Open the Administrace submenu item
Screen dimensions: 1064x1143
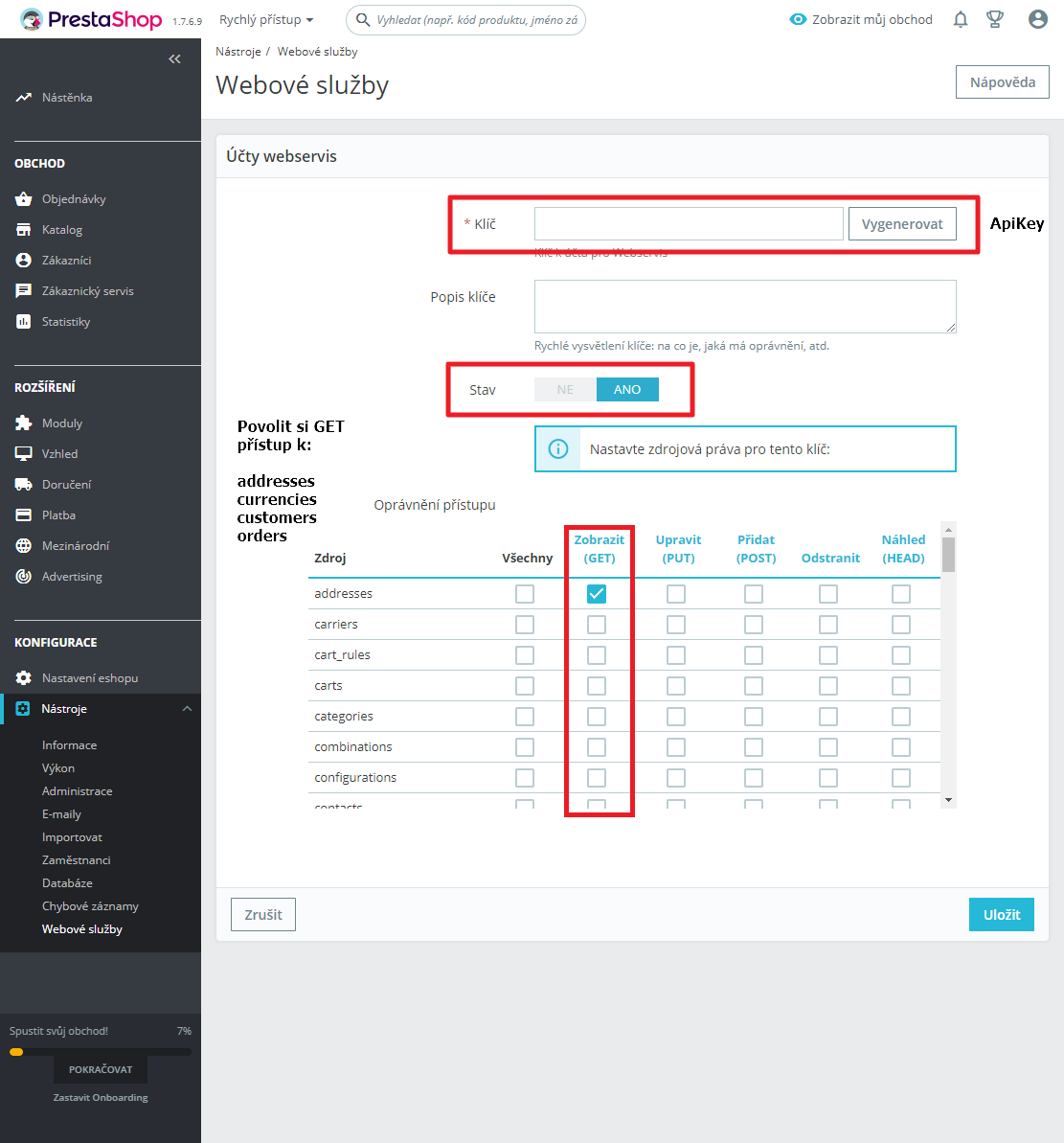(x=78, y=791)
